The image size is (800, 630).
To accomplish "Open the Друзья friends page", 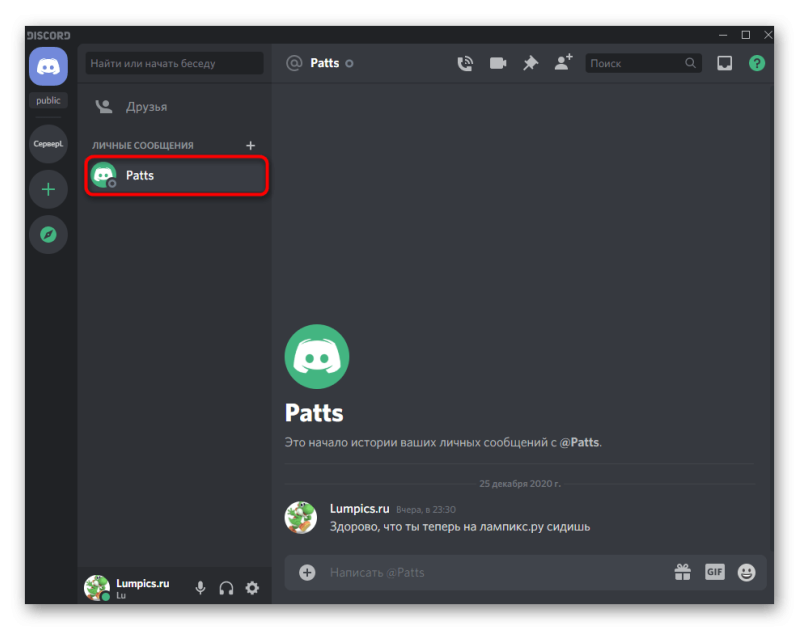I will click(174, 107).
